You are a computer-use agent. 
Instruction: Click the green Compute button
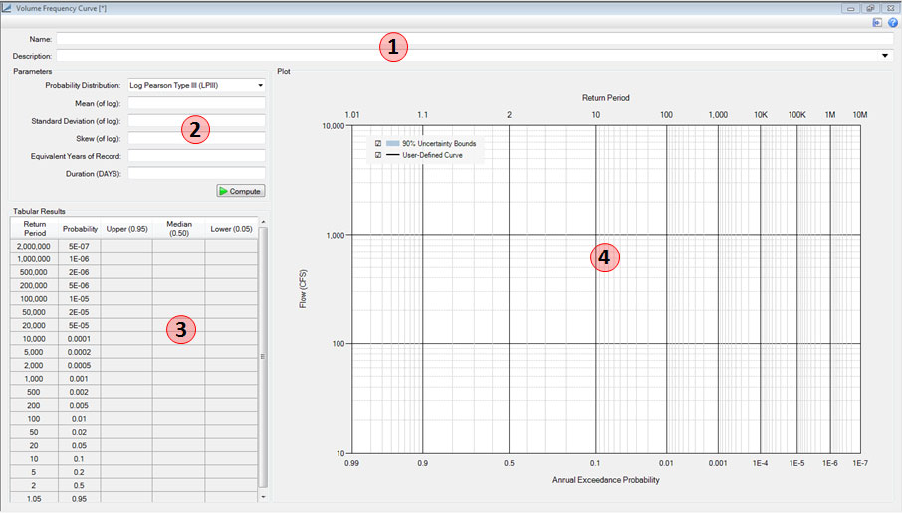240,191
